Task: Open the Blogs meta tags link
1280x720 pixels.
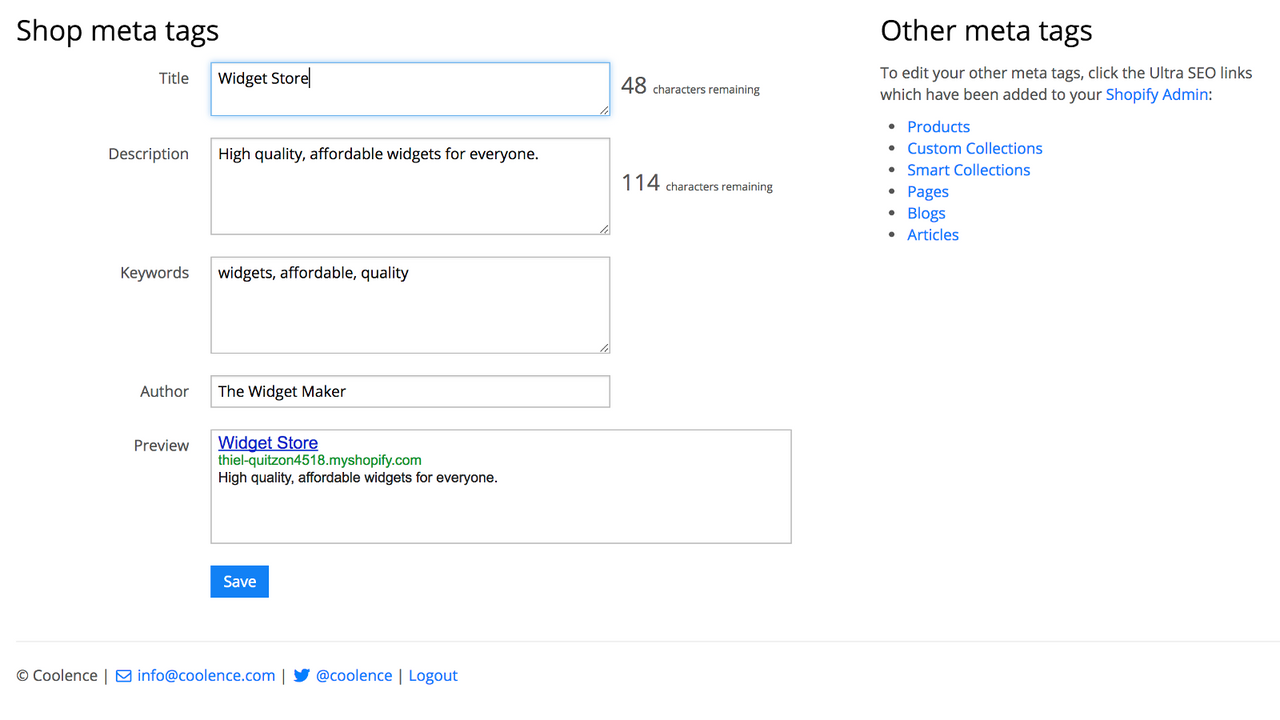Action: (926, 213)
